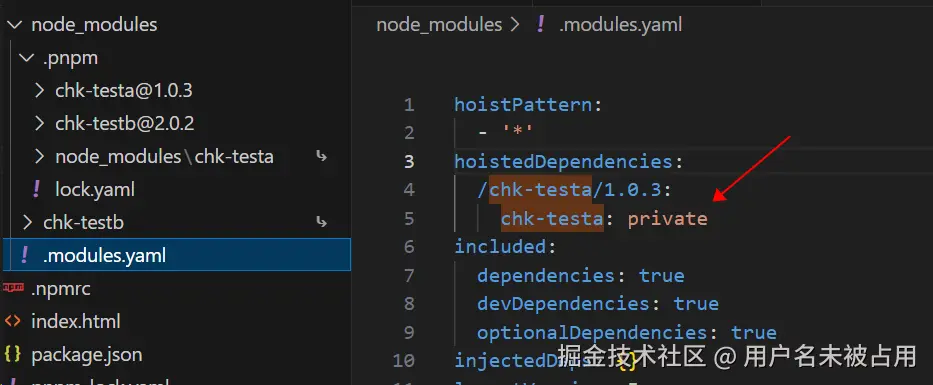Expand the chk-testb folder chevron
Screen dimensions: 933x385
pos(27,223)
